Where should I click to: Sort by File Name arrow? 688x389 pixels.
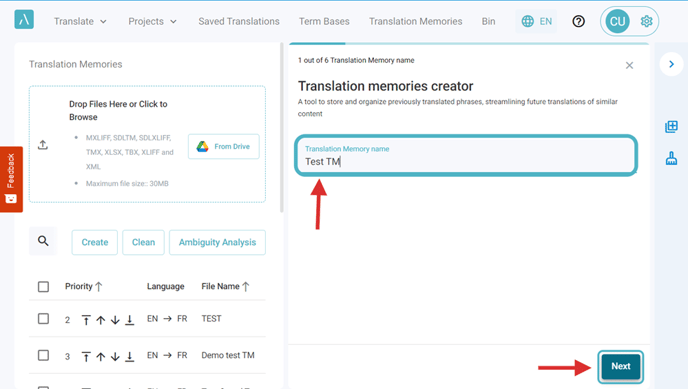click(x=246, y=287)
